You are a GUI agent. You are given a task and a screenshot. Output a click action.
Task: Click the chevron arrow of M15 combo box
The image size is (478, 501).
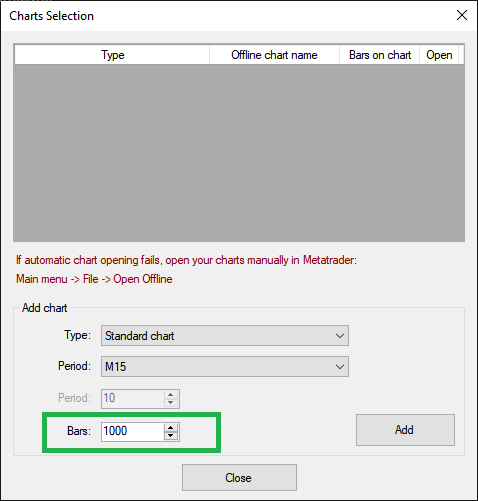coord(340,367)
